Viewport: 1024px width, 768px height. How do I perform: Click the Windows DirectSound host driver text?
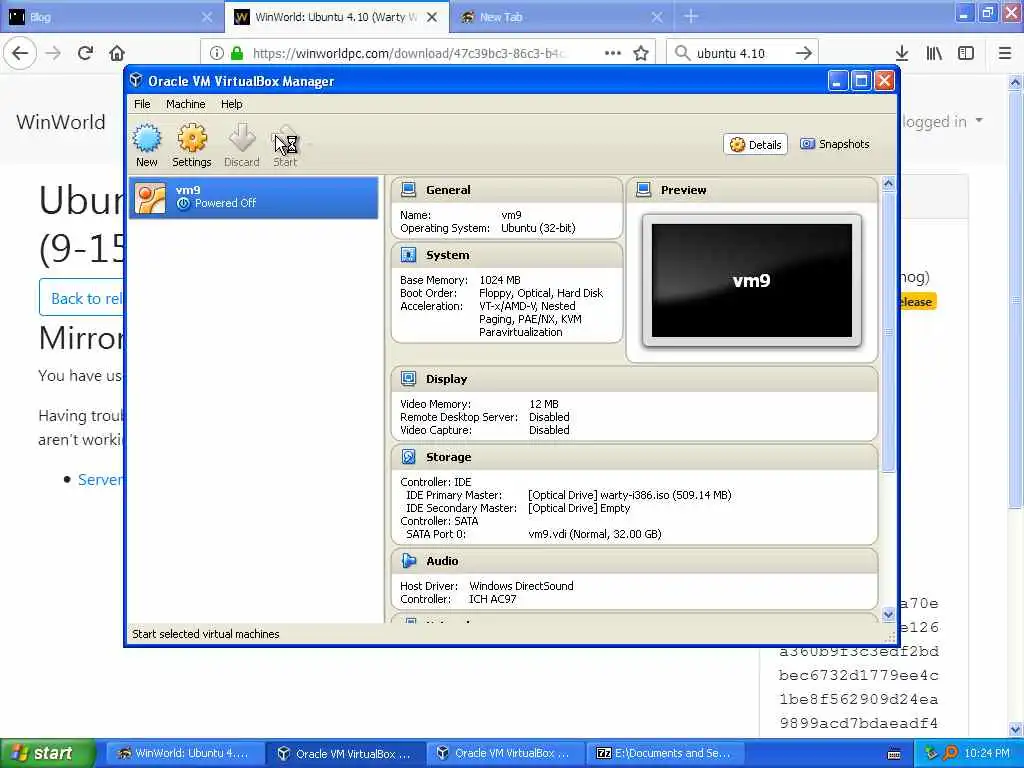click(x=521, y=586)
